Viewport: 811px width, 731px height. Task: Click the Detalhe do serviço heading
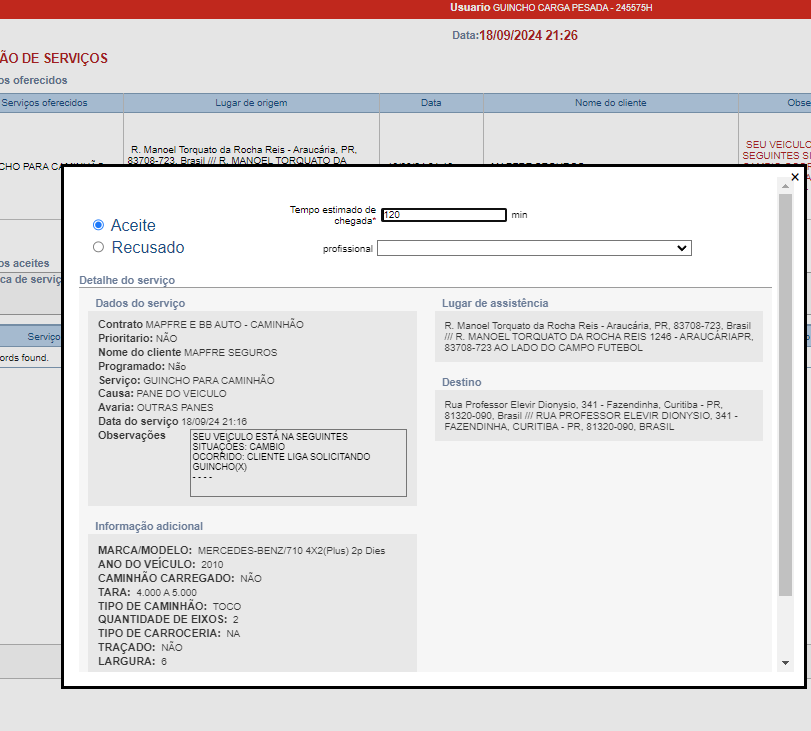click(127, 280)
